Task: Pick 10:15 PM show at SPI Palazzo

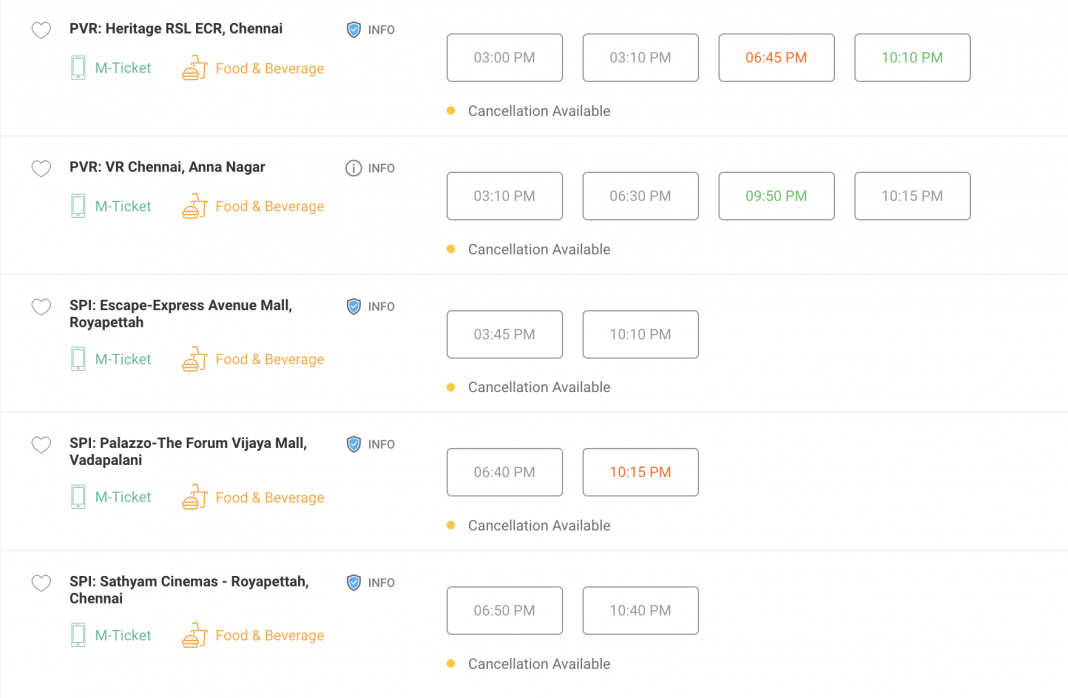Action: point(640,472)
